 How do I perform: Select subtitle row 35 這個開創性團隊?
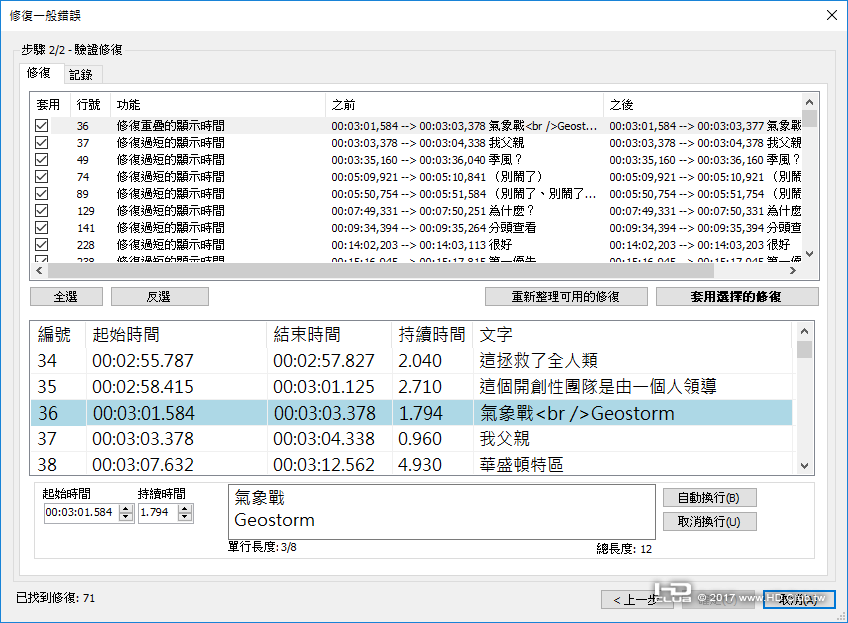pos(412,387)
